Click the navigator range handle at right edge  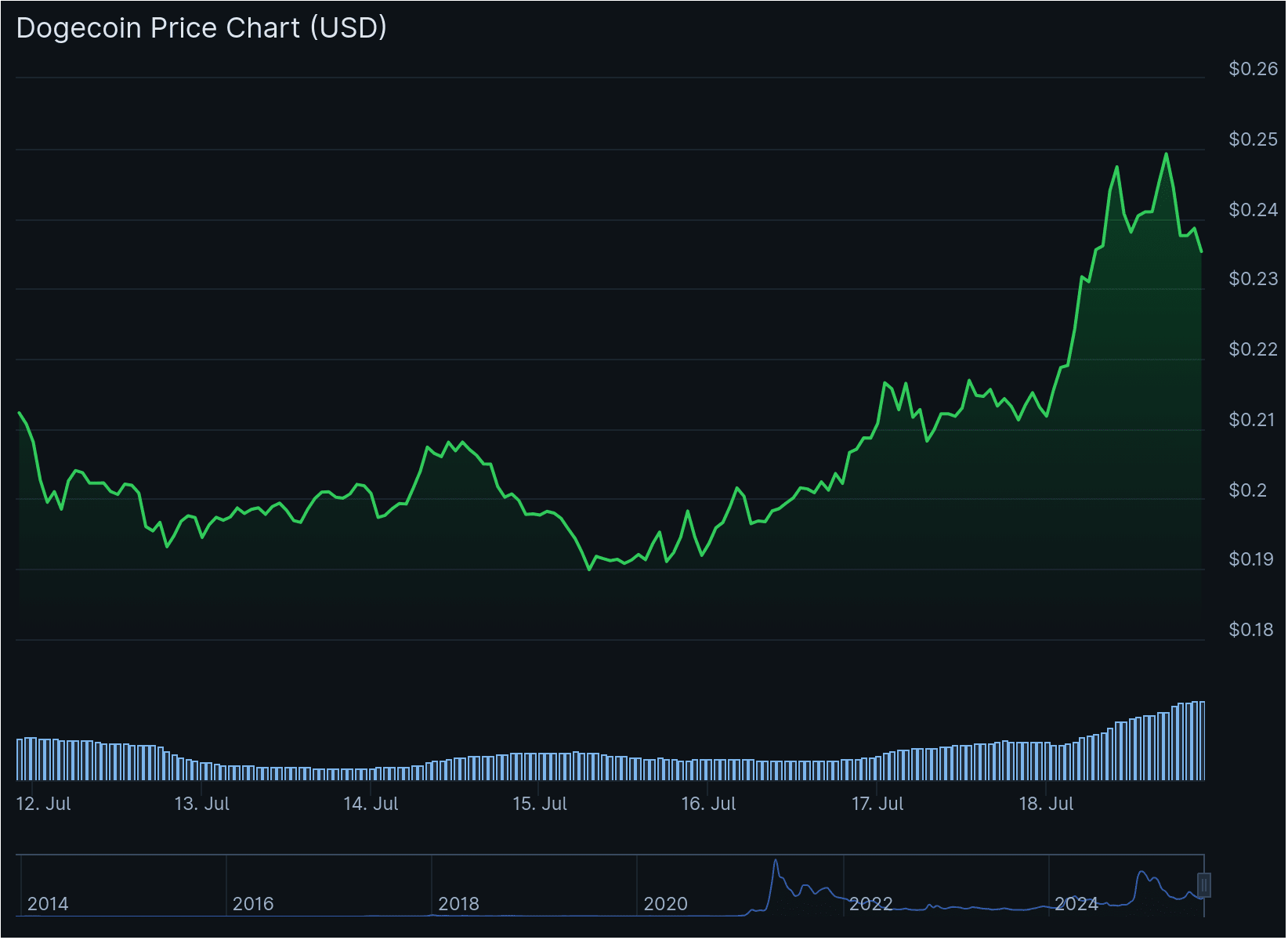point(1204,885)
